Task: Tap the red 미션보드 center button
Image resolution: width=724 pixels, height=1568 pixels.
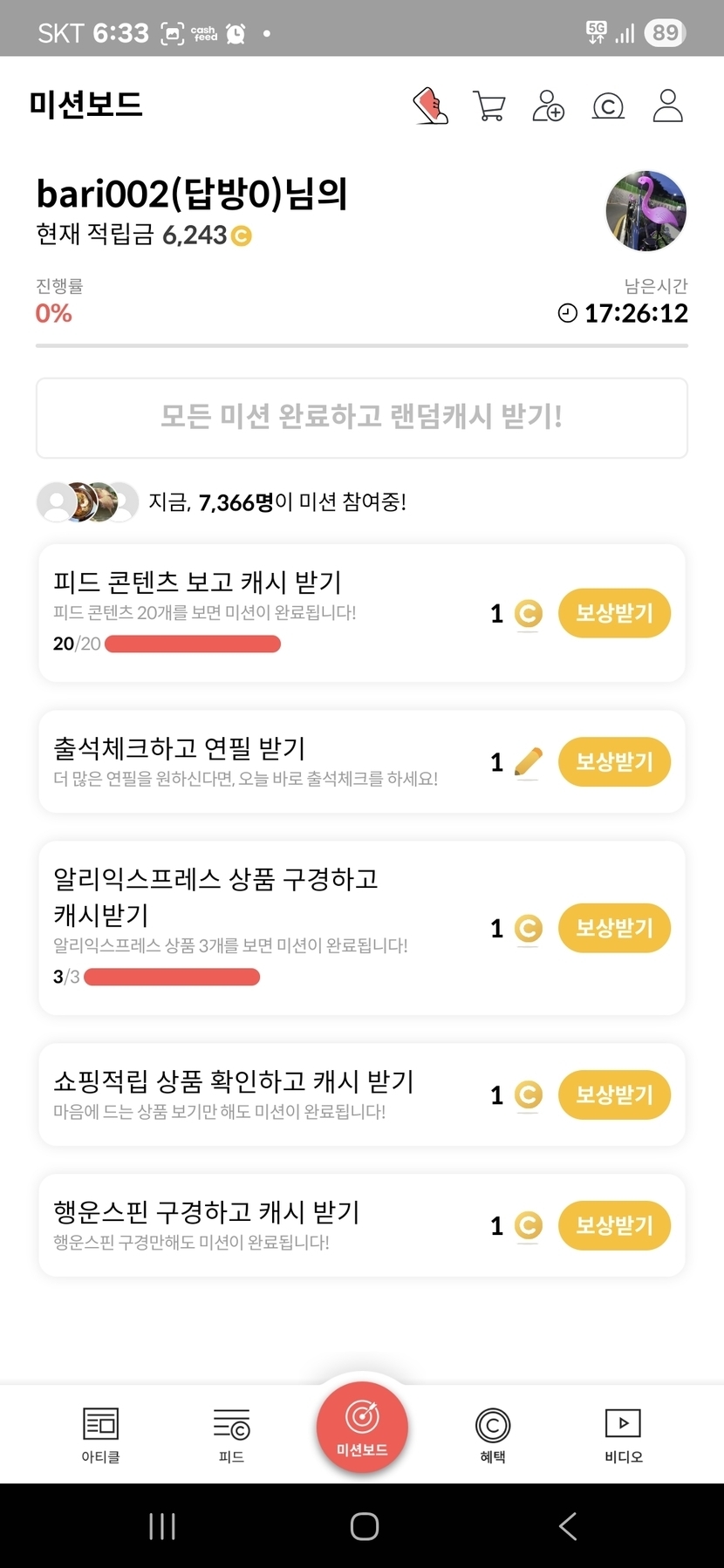Action: coord(362,1427)
